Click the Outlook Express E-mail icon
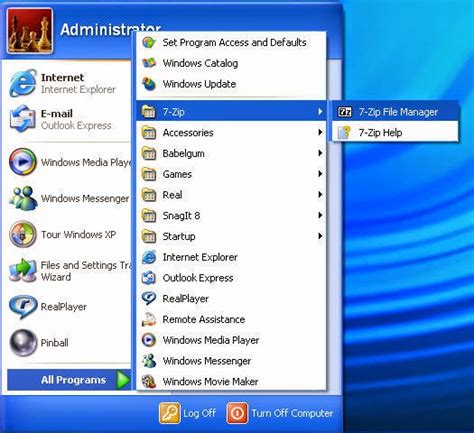 click(x=22, y=119)
